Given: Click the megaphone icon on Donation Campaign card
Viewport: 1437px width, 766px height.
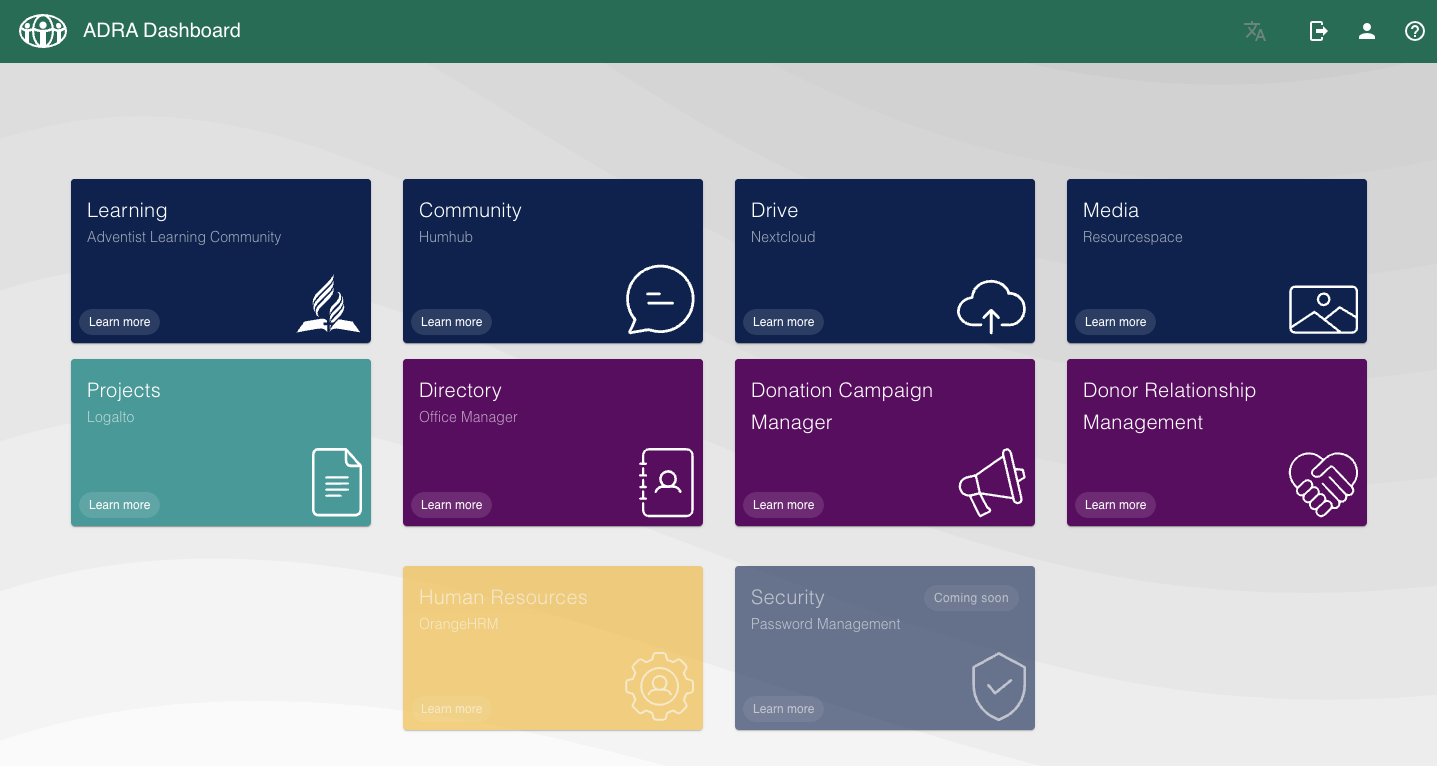Looking at the screenshot, I should tap(992, 482).
